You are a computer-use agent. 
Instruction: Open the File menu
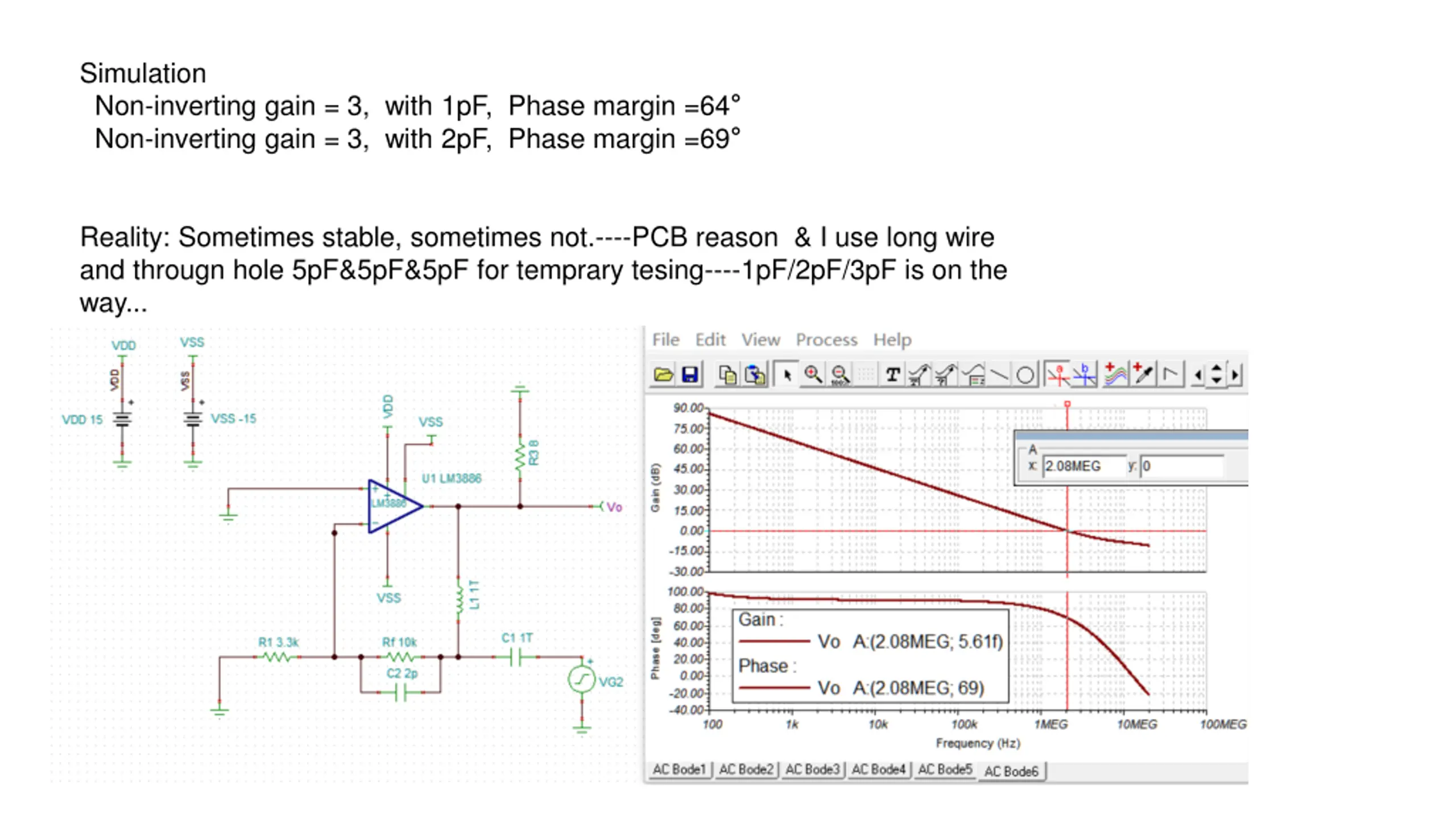click(x=665, y=340)
